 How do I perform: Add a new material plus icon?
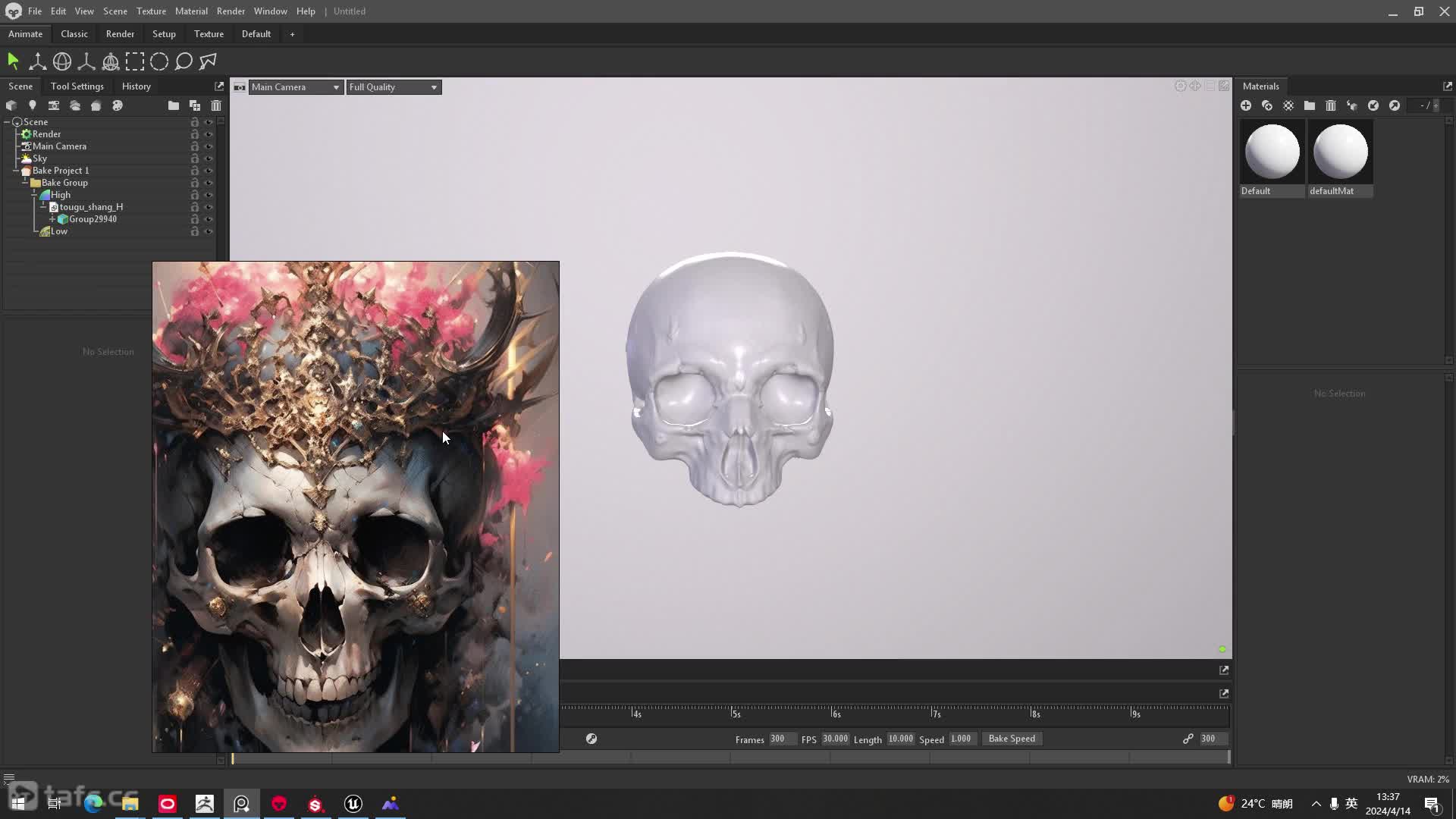[x=1246, y=105]
